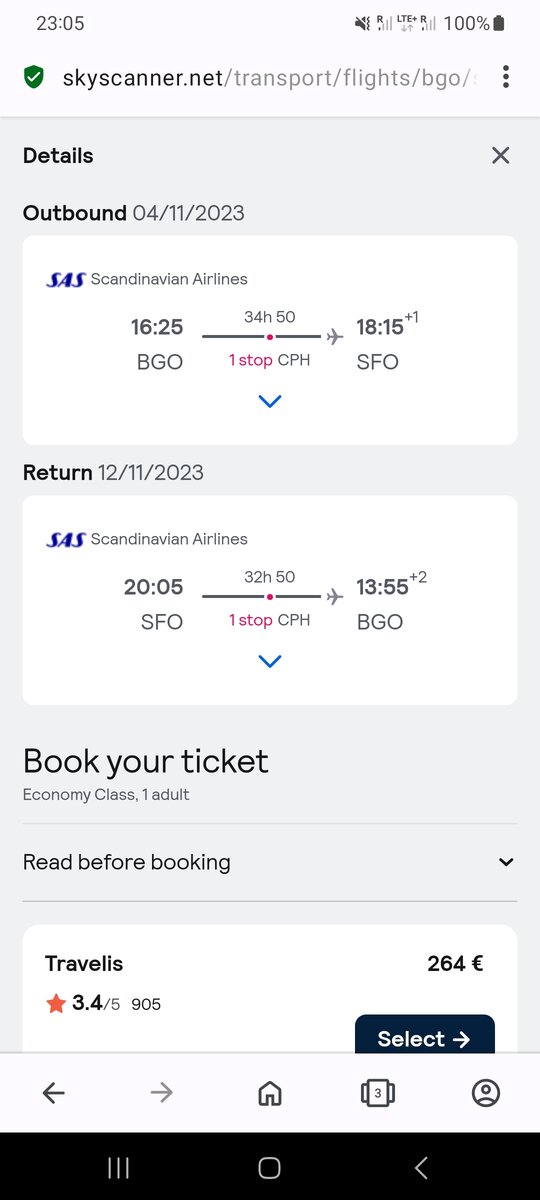This screenshot has height=1200, width=540.
Task: Open the browser profile account icon
Action: coord(486,1093)
